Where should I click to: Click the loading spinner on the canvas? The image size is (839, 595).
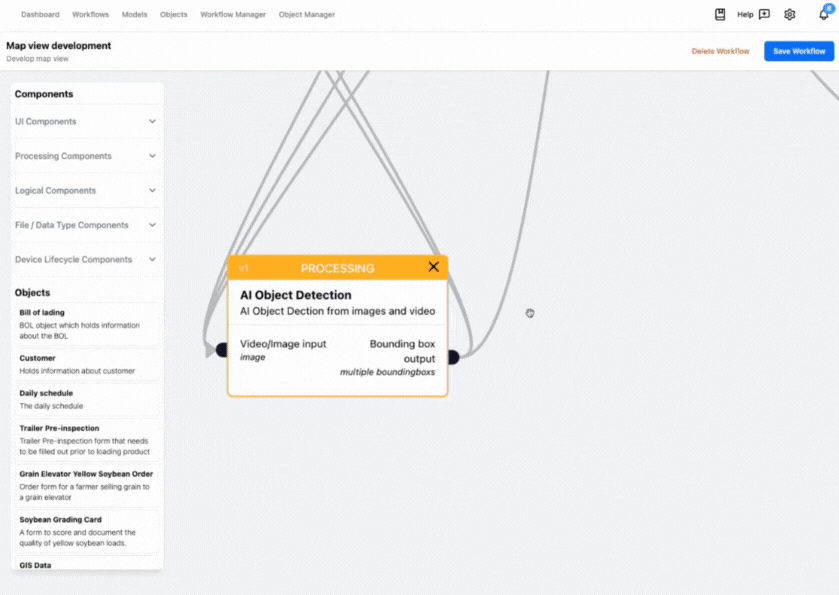pyautogui.click(x=530, y=313)
